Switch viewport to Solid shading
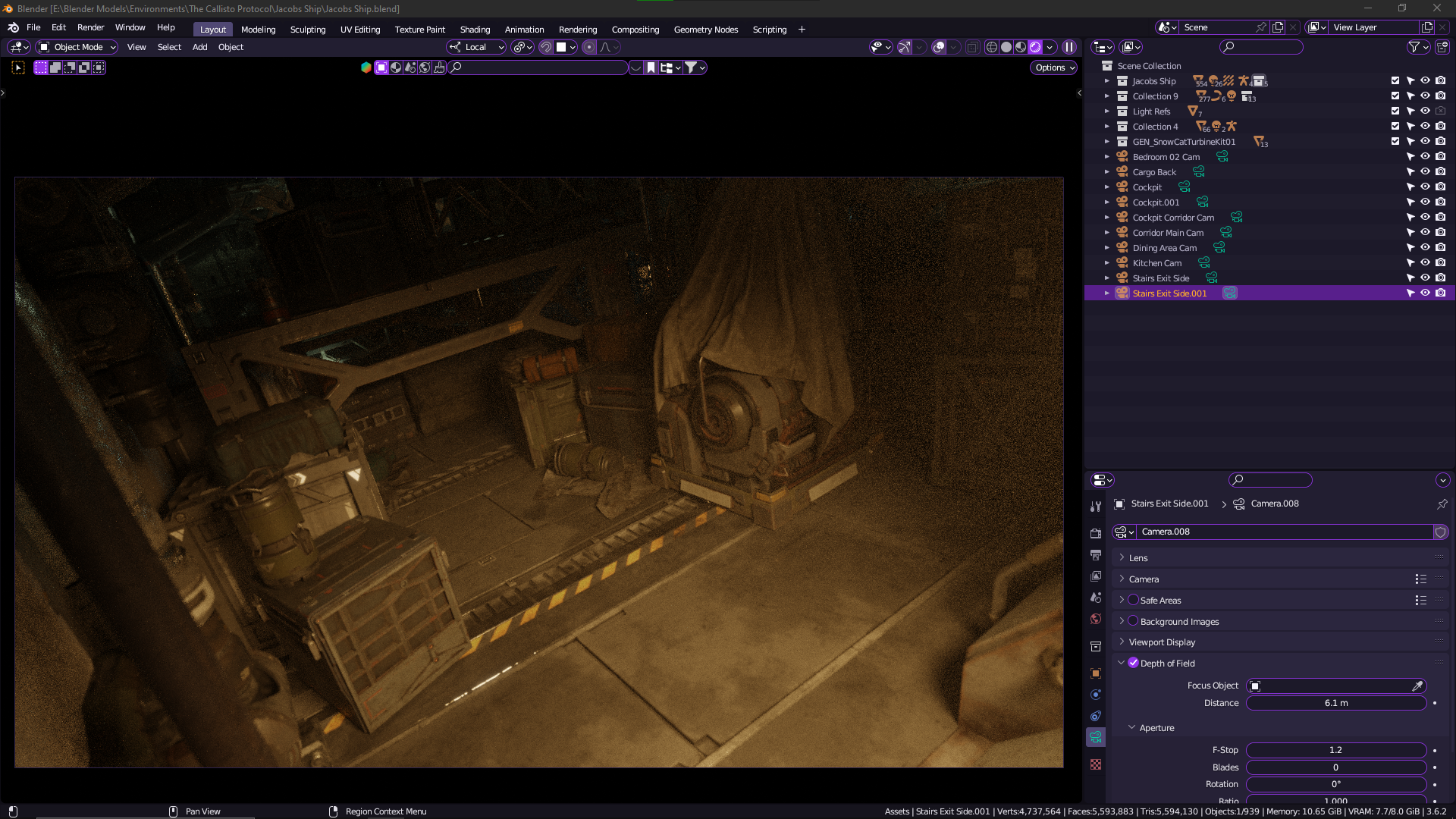The width and height of the screenshot is (1456, 819). click(x=1006, y=47)
